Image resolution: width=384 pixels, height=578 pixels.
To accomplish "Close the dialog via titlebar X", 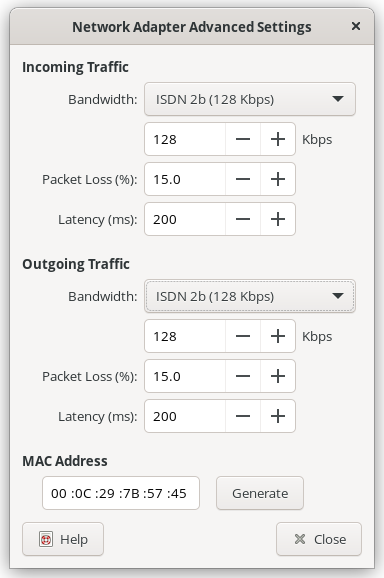I will (x=356, y=26).
